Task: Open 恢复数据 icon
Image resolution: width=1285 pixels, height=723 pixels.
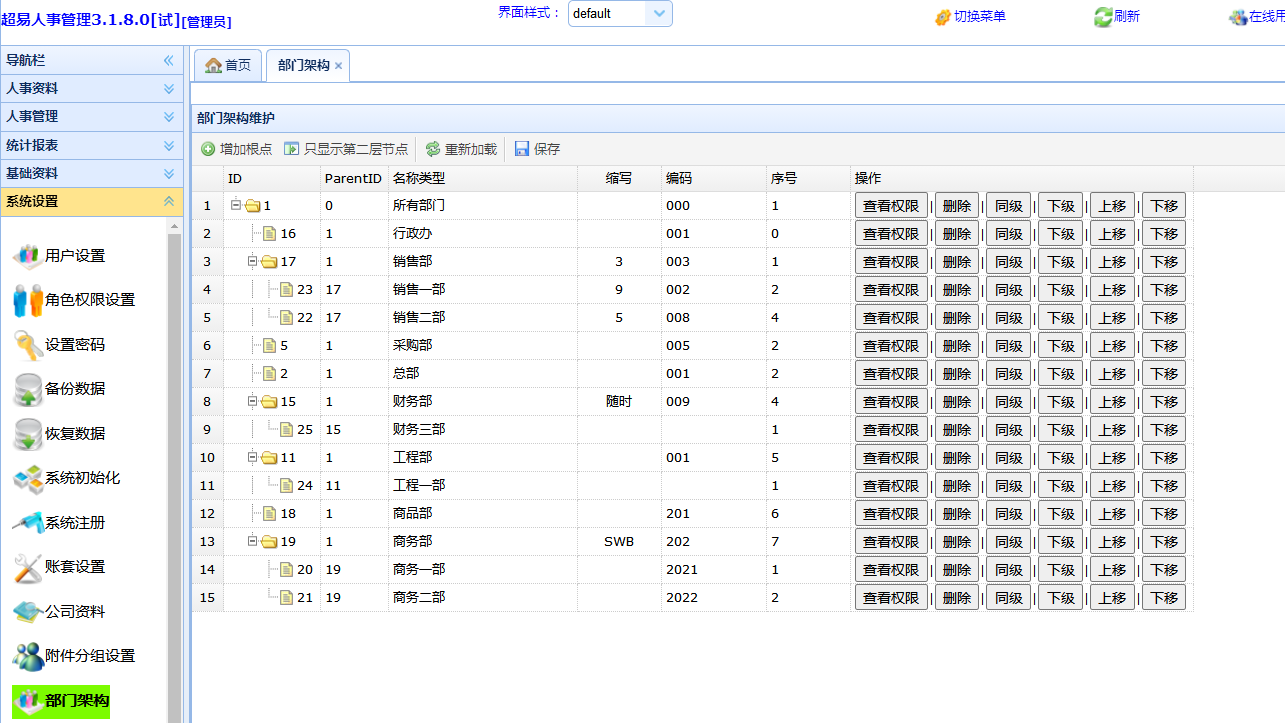Action: pos(27,434)
